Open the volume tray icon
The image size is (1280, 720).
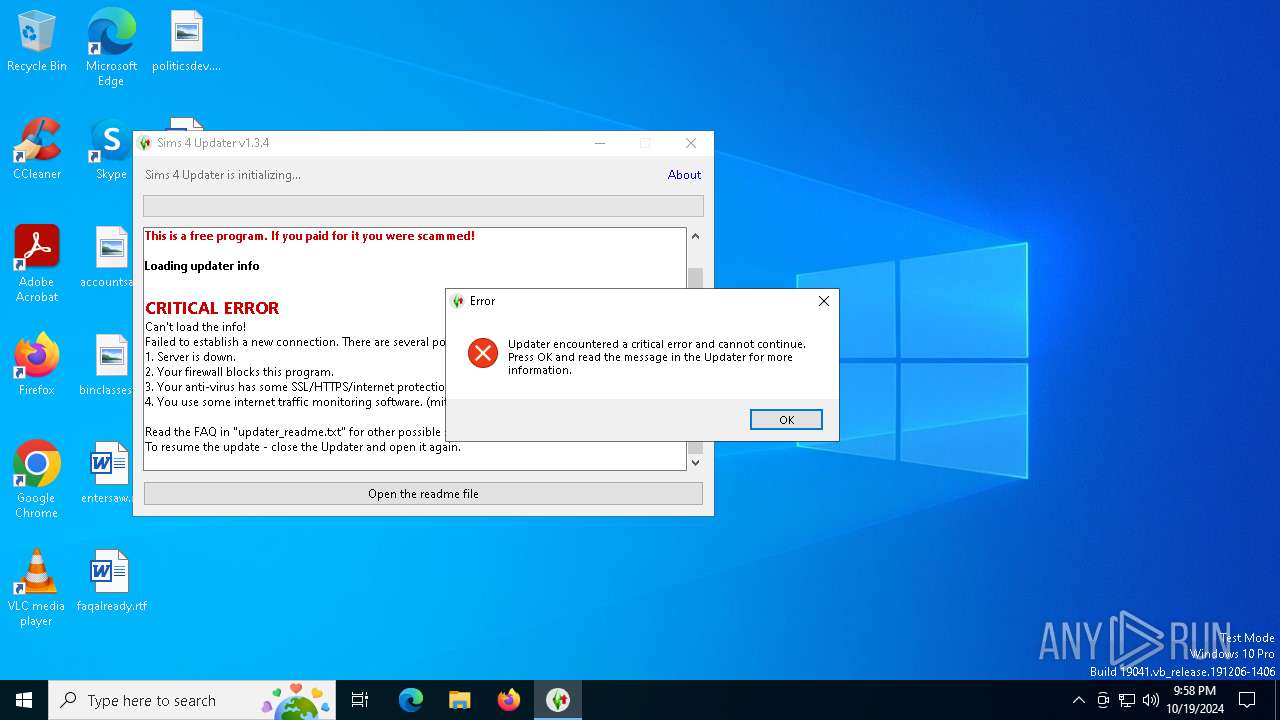click(x=1151, y=700)
